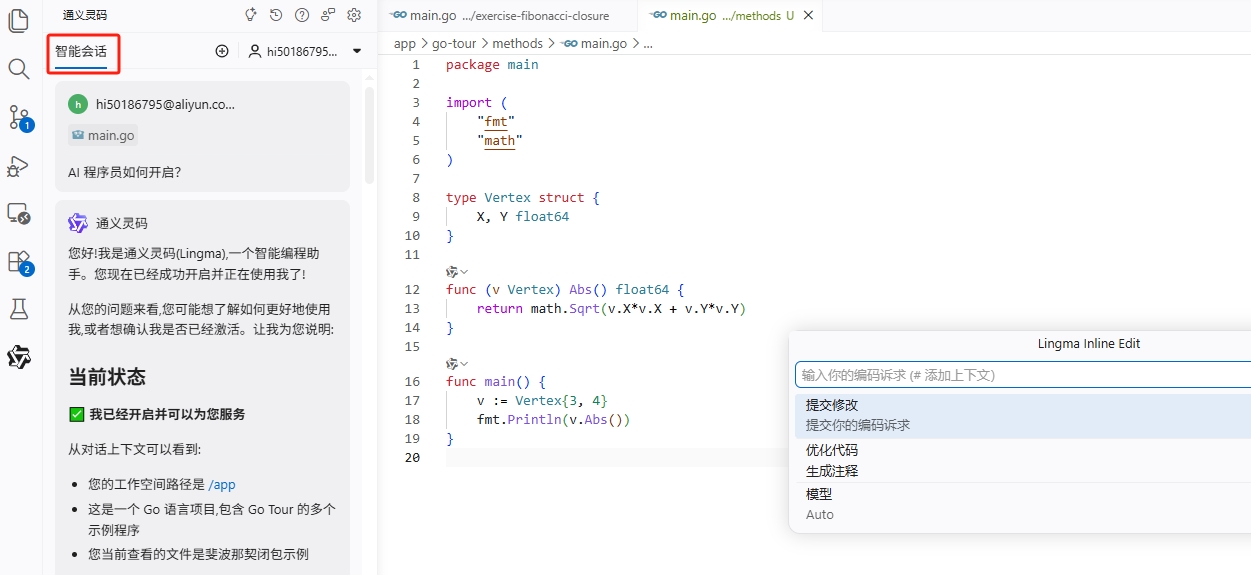Open the 模型 Auto model selector

click(1020, 504)
